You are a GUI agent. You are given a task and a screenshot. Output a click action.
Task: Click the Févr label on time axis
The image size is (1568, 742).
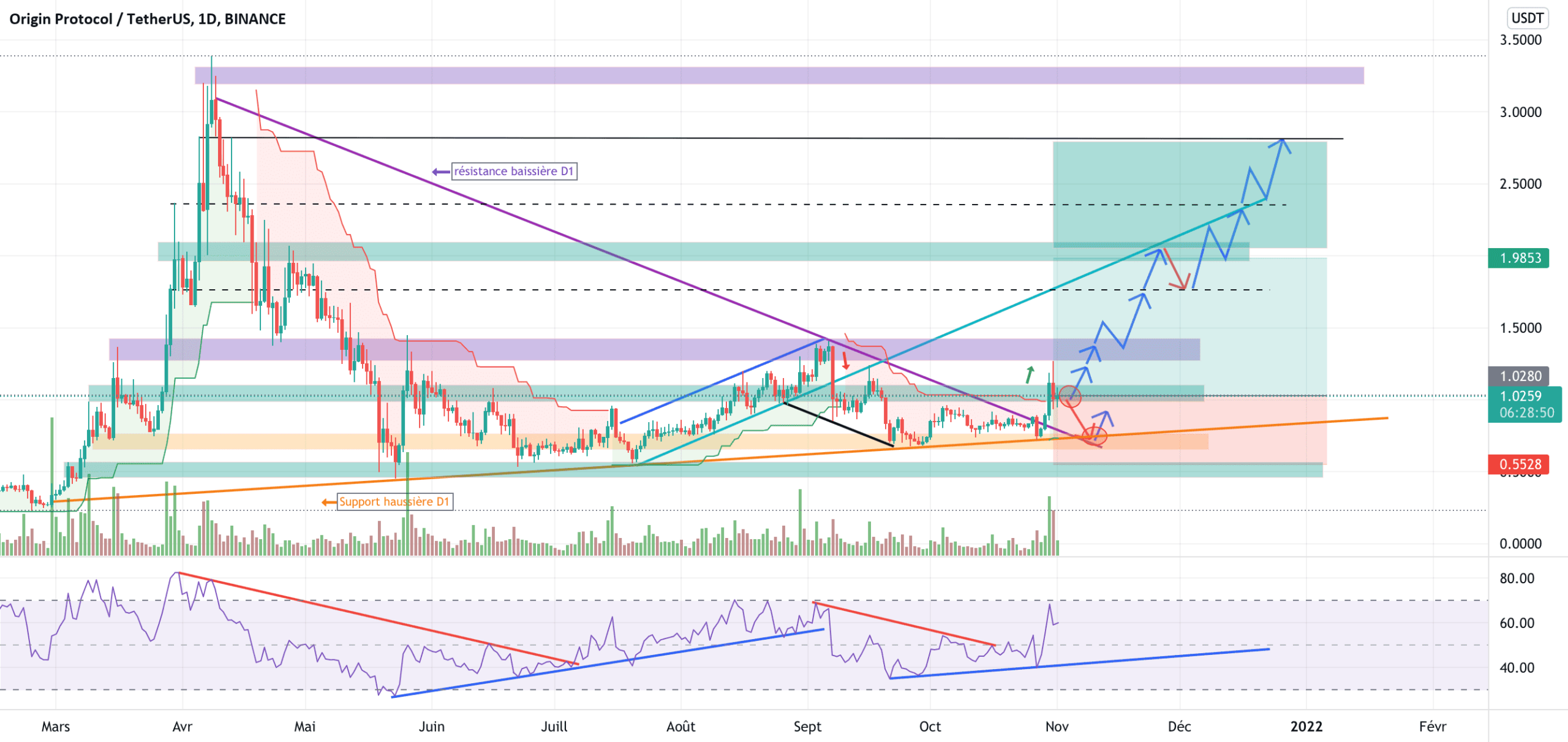coord(1433,727)
